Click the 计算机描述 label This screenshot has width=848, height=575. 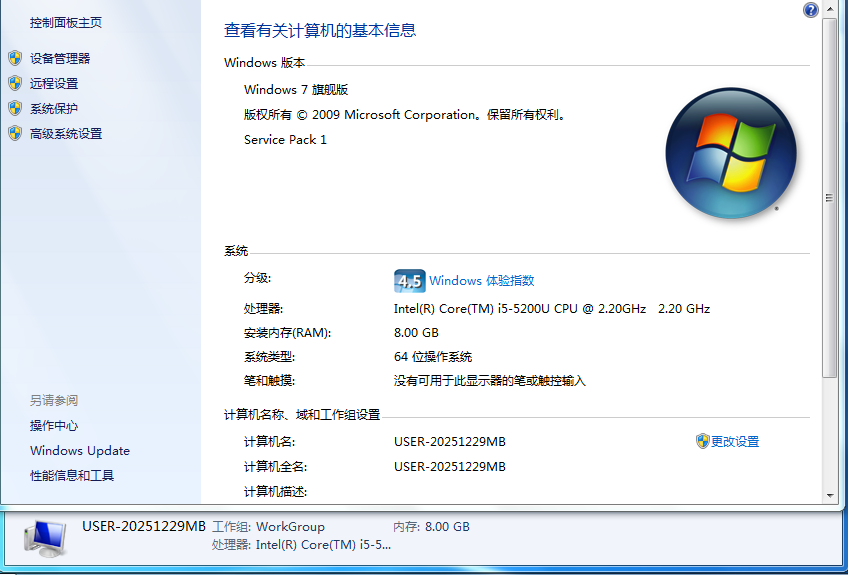pos(275,492)
